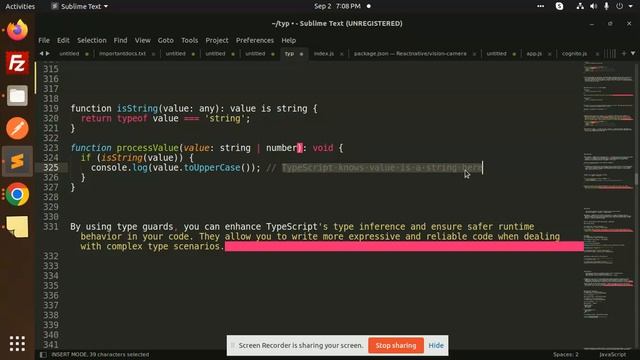
Task: Show all applications grid
Action: pos(17,344)
